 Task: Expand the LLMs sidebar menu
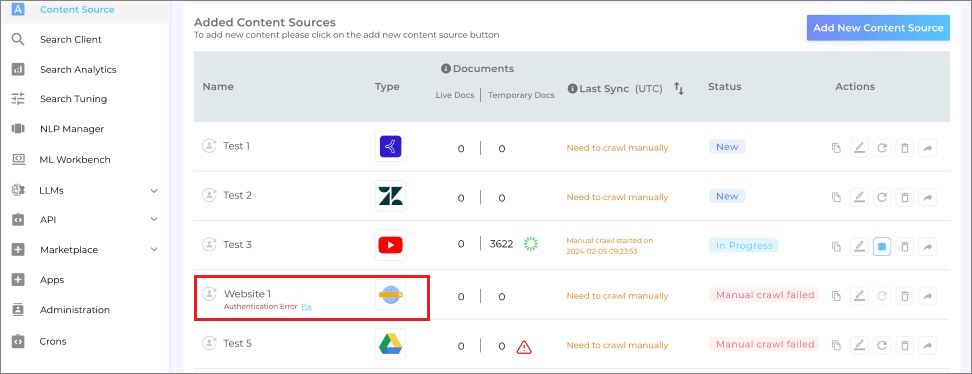154,190
